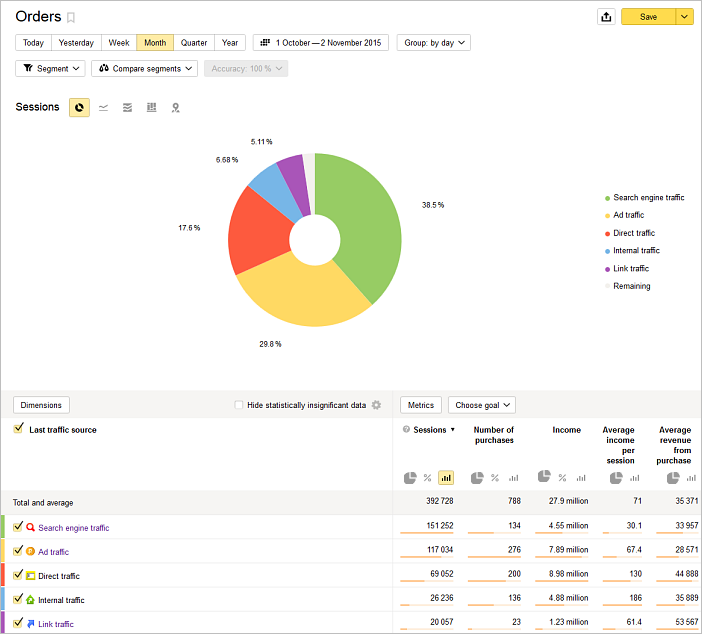Open the Group: by day dropdown
The image size is (702, 634).
pos(434,43)
